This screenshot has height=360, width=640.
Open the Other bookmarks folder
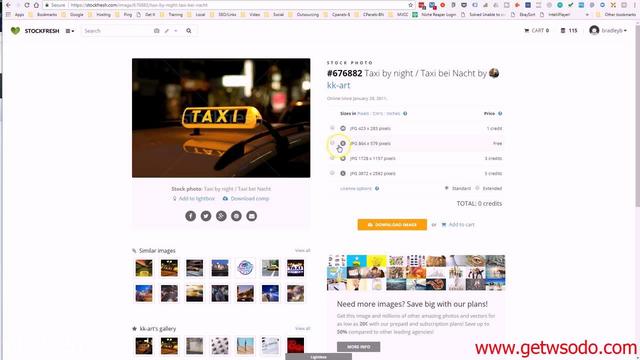(616, 14)
